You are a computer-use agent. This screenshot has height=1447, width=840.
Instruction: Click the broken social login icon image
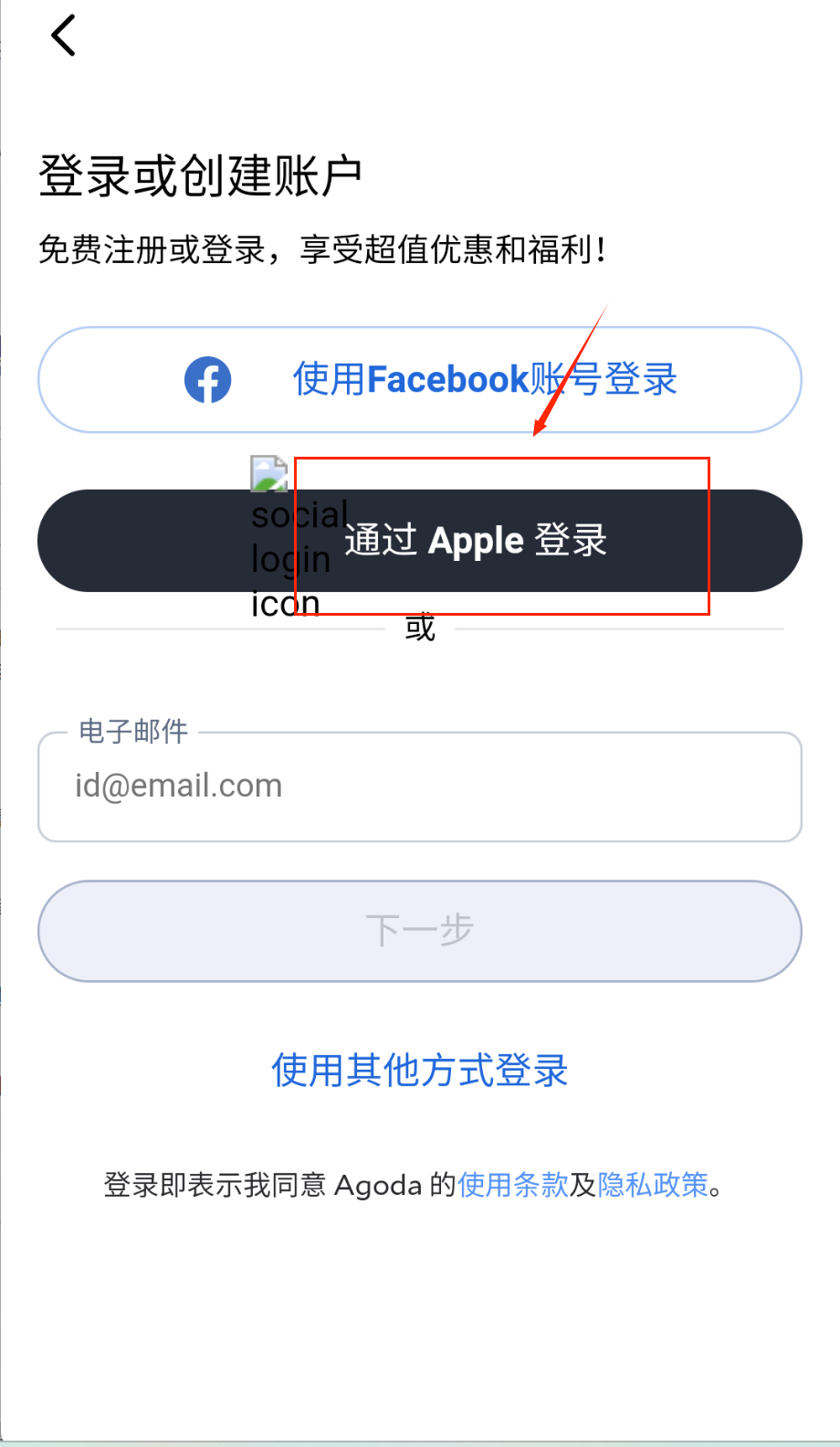pos(269,474)
